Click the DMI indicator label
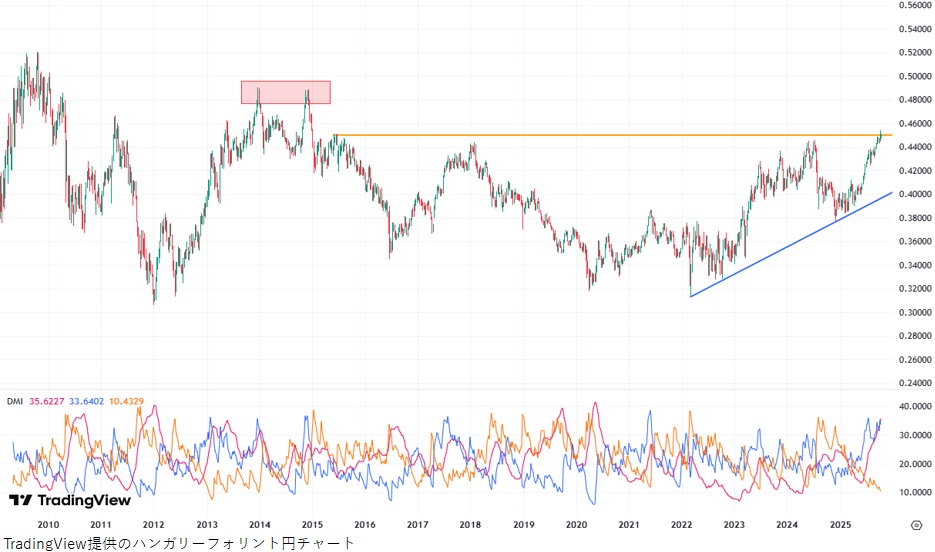 (15, 401)
